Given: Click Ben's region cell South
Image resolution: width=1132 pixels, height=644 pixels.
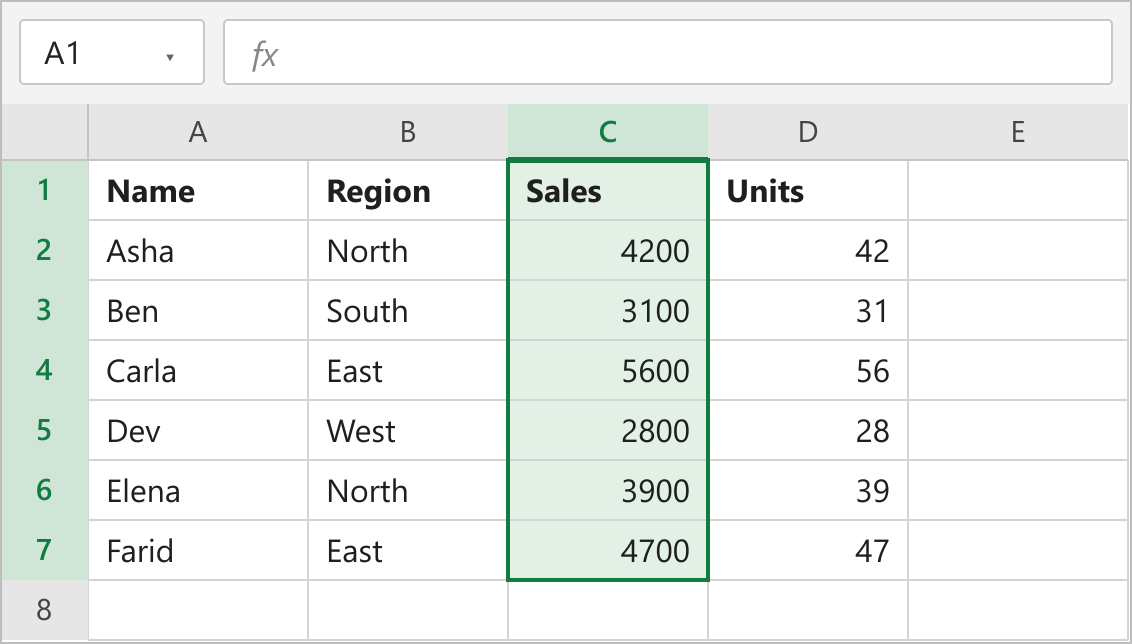Looking at the screenshot, I should pos(408,310).
